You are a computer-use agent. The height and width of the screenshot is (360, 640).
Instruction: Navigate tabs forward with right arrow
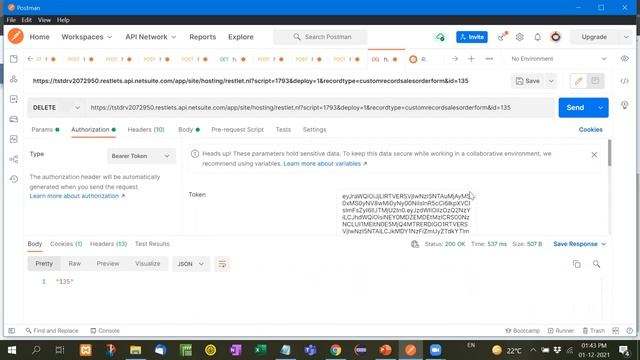(x=455, y=59)
